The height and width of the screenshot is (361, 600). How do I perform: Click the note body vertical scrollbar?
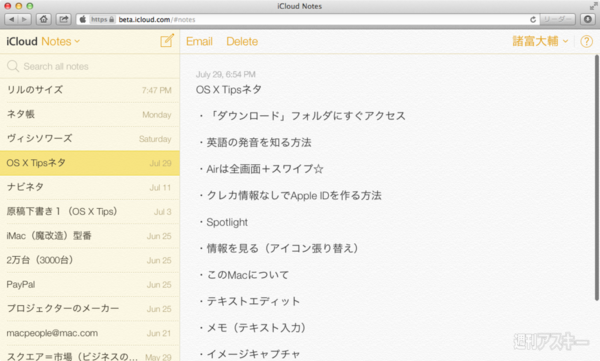596,178
